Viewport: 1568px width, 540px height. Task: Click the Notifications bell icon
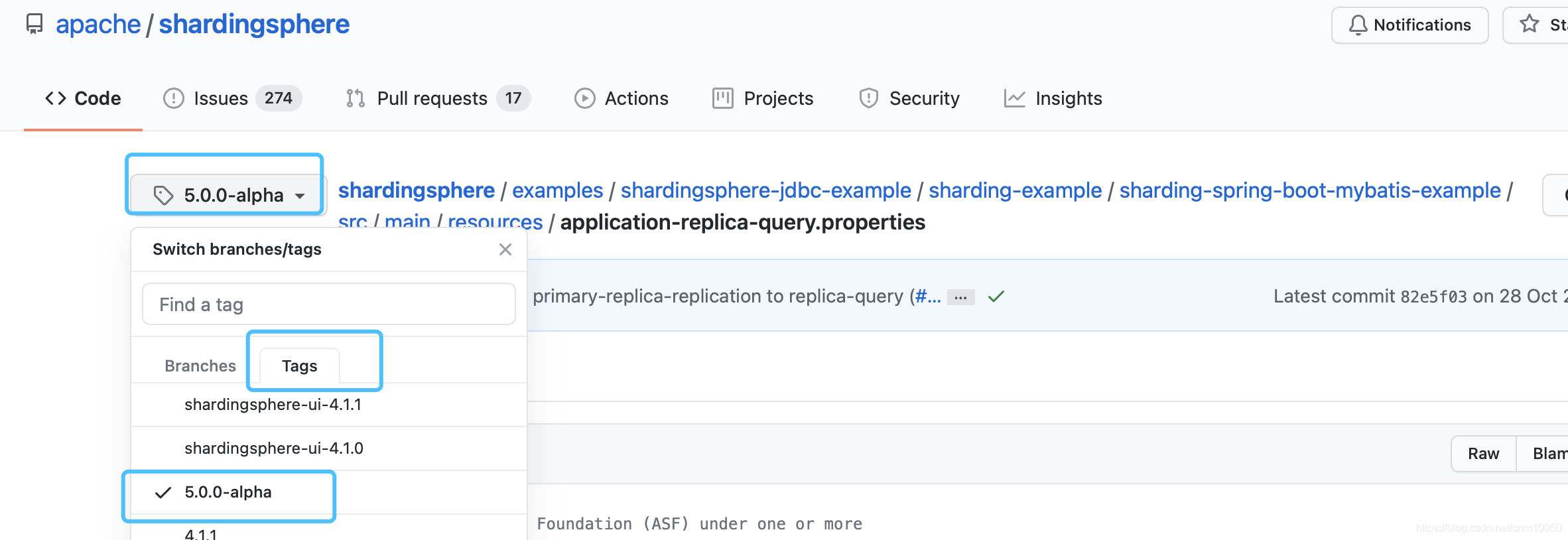tap(1358, 25)
